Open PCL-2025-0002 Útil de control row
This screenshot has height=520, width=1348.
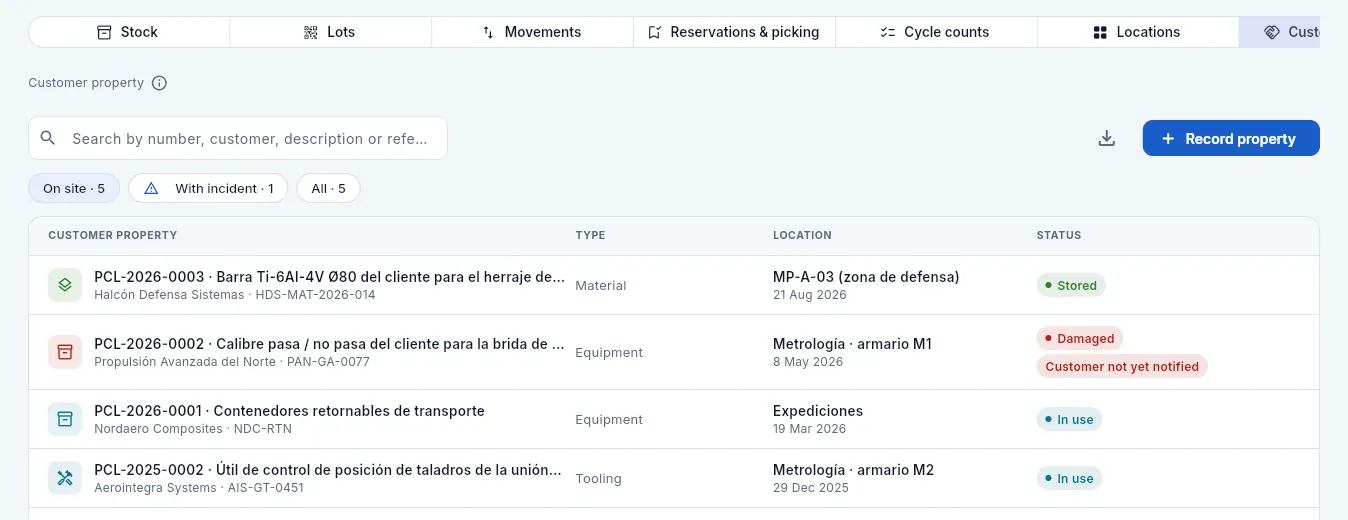tap(674, 478)
